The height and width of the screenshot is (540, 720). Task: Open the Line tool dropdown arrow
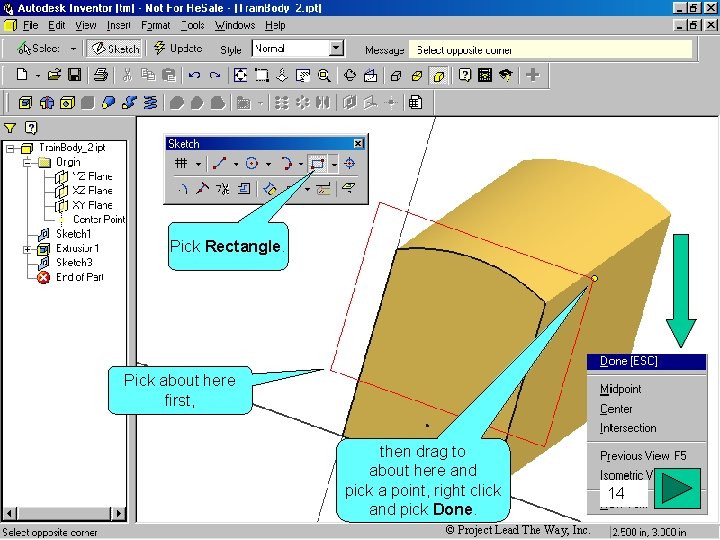pos(236,163)
